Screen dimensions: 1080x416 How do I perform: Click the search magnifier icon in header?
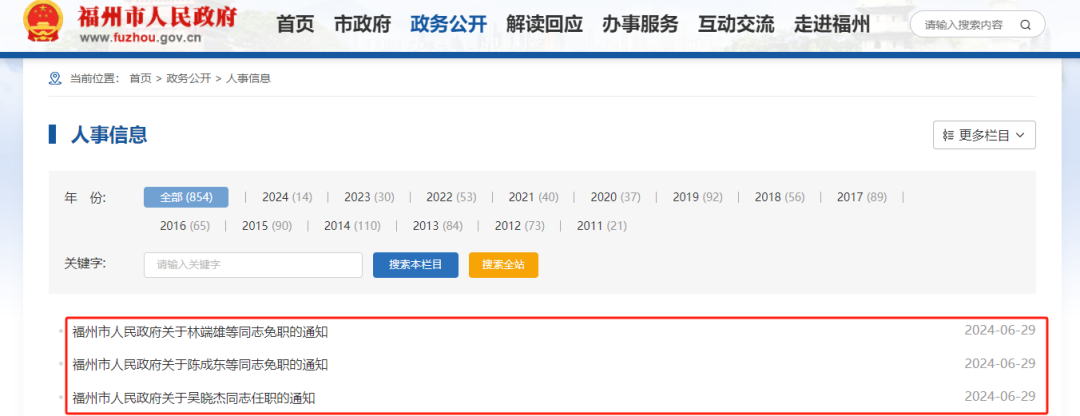point(1026,25)
